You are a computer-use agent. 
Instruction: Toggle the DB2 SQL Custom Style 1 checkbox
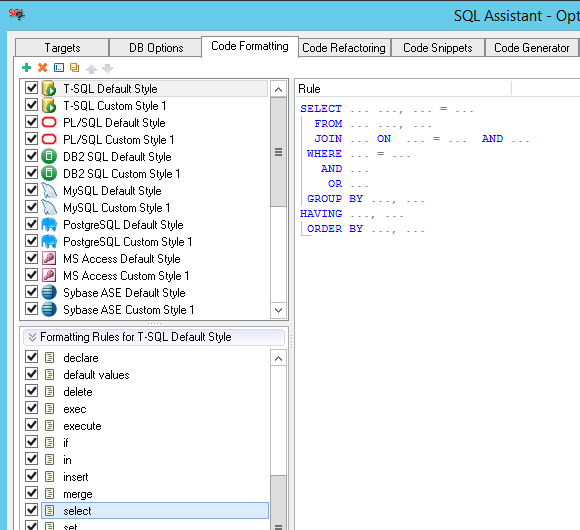tap(31, 173)
